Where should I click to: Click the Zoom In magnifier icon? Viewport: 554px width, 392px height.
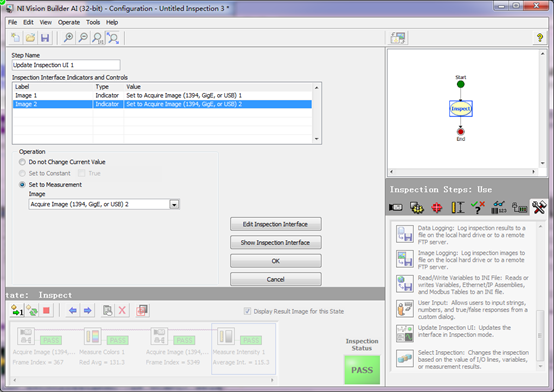click(x=68, y=38)
